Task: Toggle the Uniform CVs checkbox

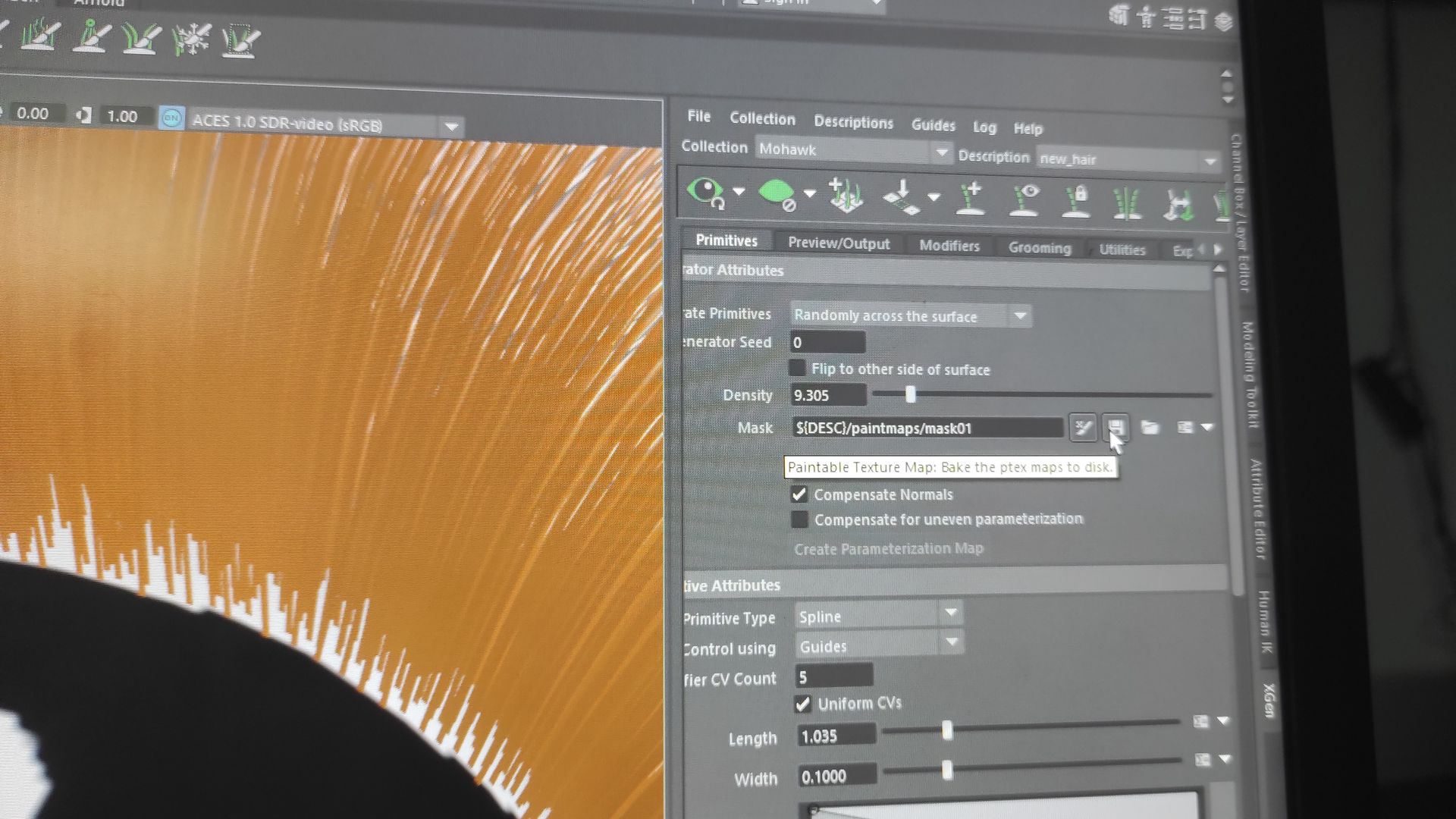Action: [802, 704]
